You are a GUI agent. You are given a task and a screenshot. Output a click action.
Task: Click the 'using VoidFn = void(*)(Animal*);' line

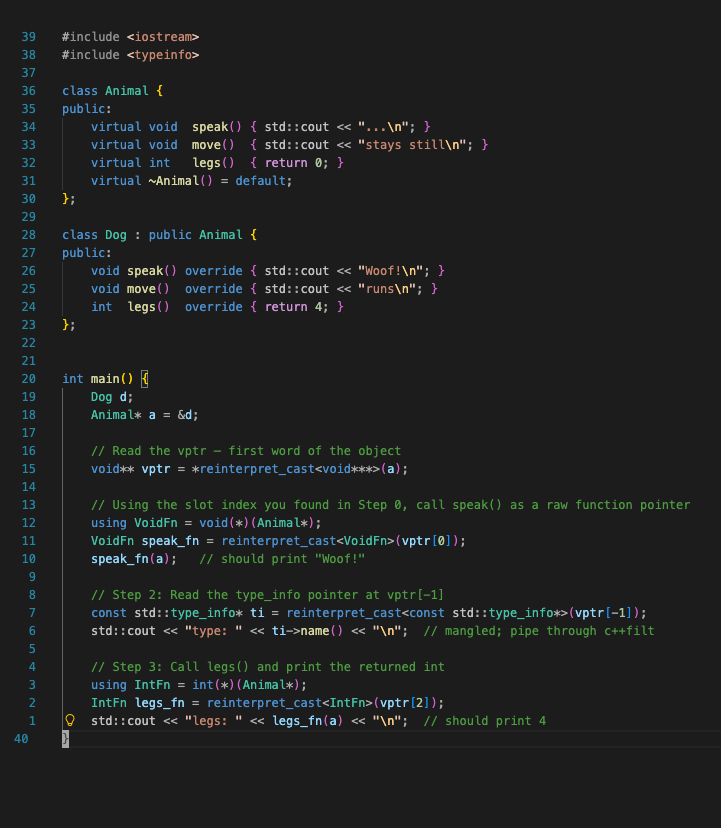[x=206, y=523]
